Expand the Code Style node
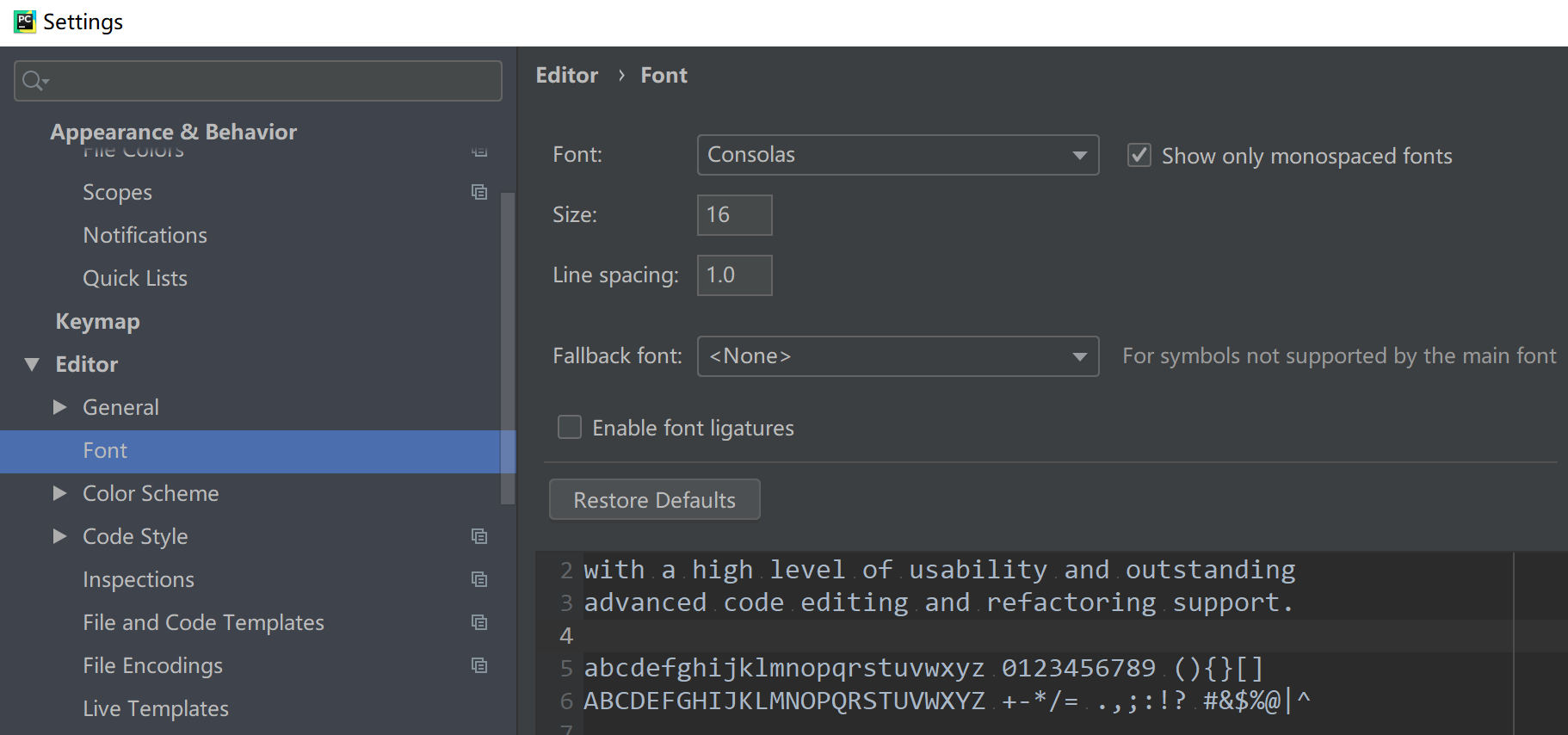 59,536
